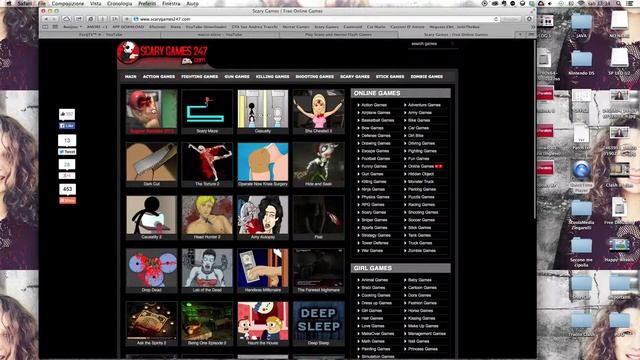Click Cooking Games in Girl Games
The width and height of the screenshot is (640, 360).
click(x=376, y=295)
